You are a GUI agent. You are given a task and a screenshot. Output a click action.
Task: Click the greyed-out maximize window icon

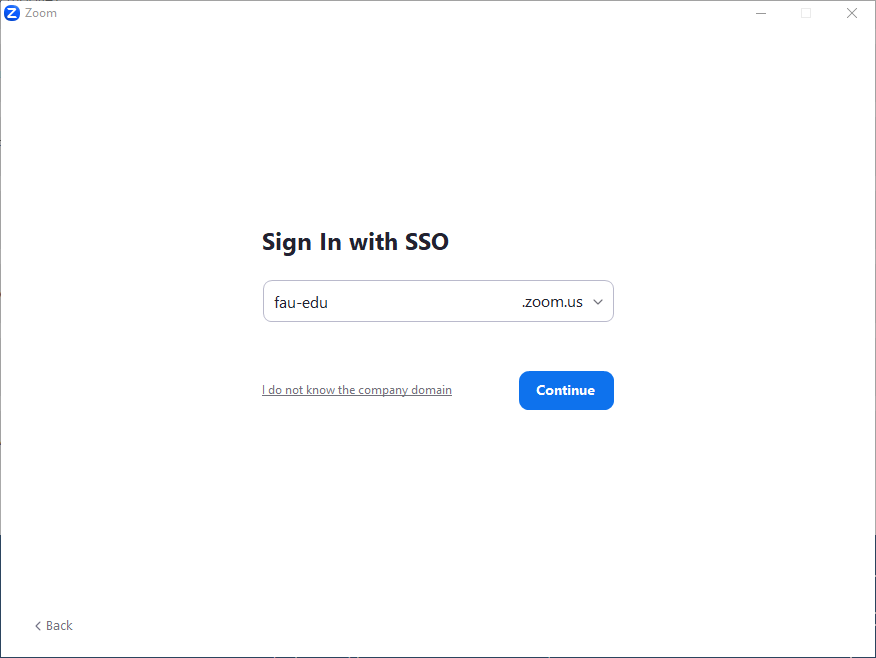806,13
